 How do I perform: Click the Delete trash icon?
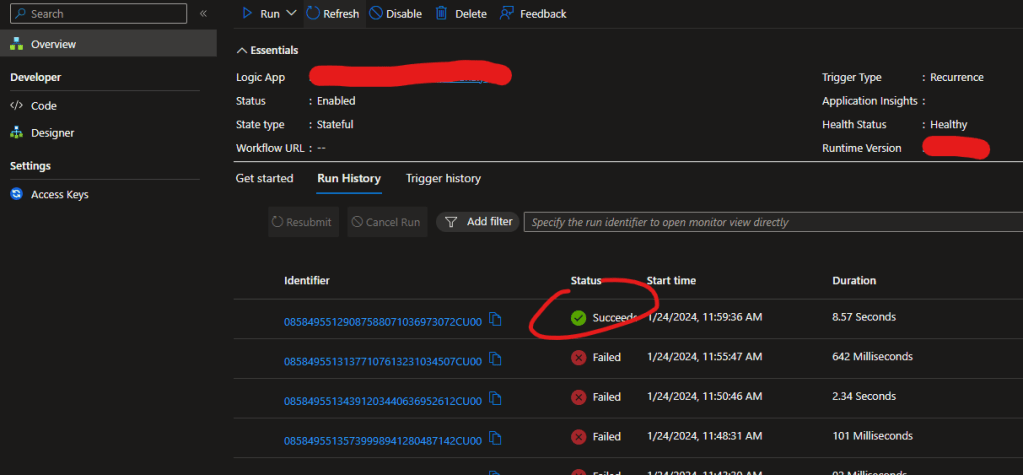point(441,14)
